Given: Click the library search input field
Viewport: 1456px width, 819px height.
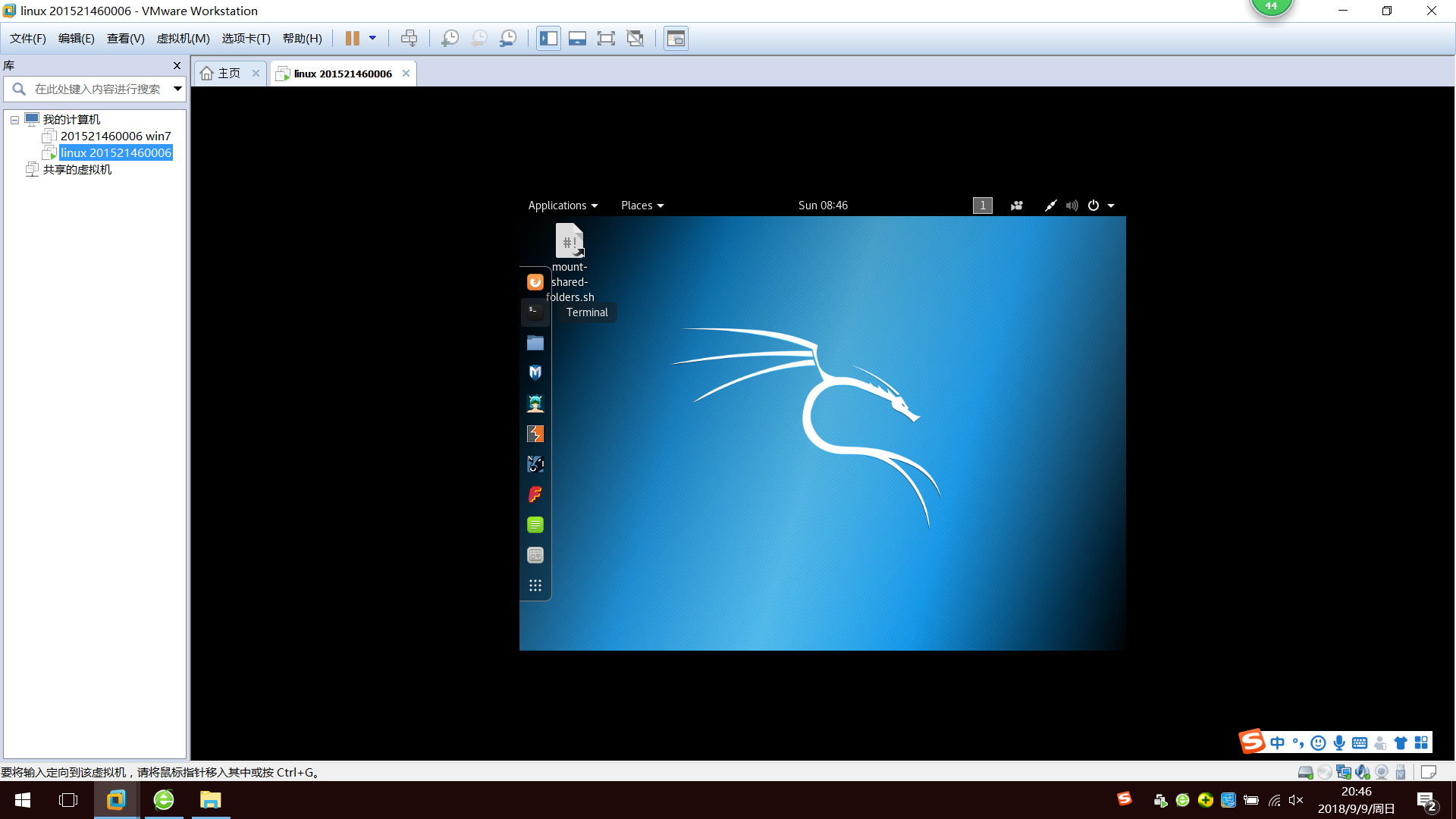Looking at the screenshot, I should [97, 89].
